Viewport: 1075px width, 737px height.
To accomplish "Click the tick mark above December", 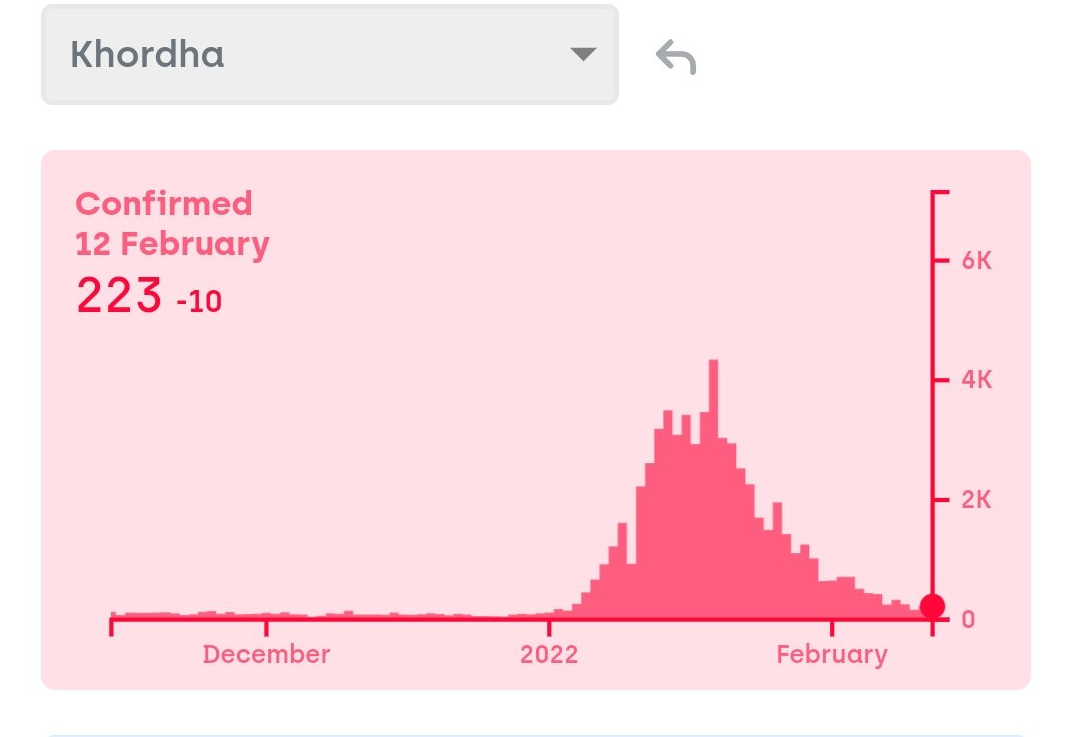I will (267, 626).
